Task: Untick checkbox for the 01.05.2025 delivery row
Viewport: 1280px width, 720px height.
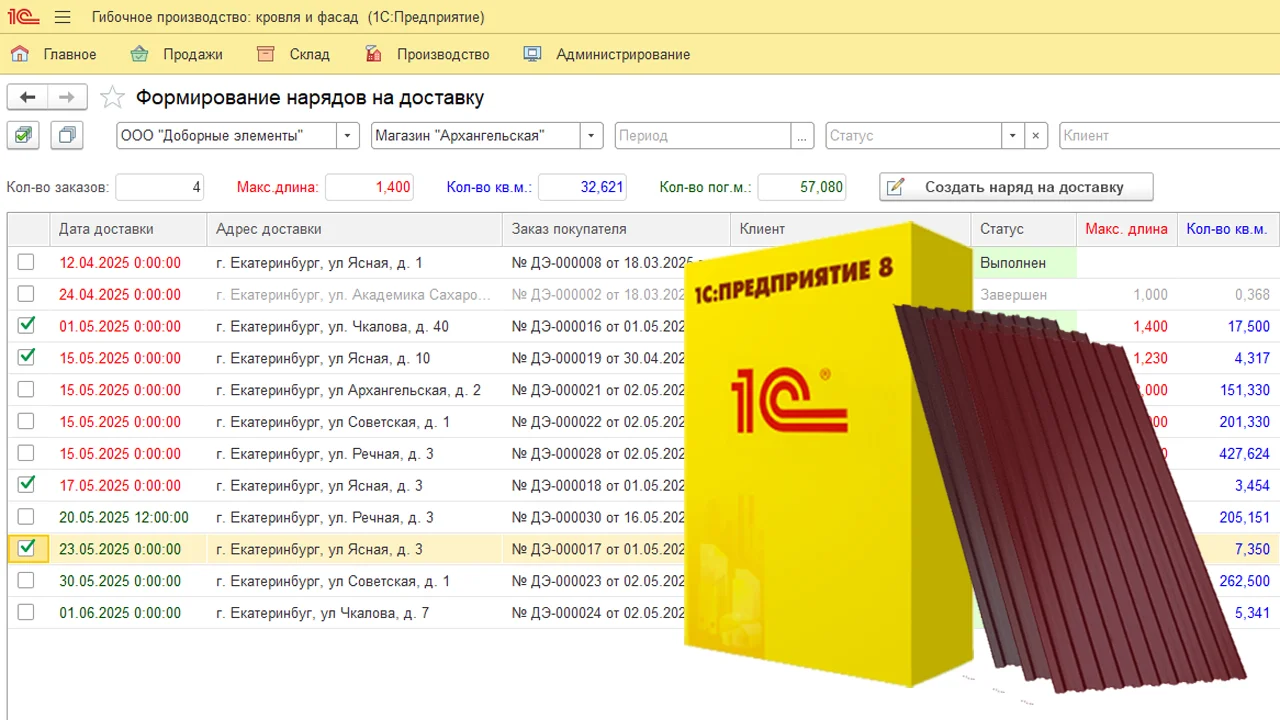Action: point(26,326)
